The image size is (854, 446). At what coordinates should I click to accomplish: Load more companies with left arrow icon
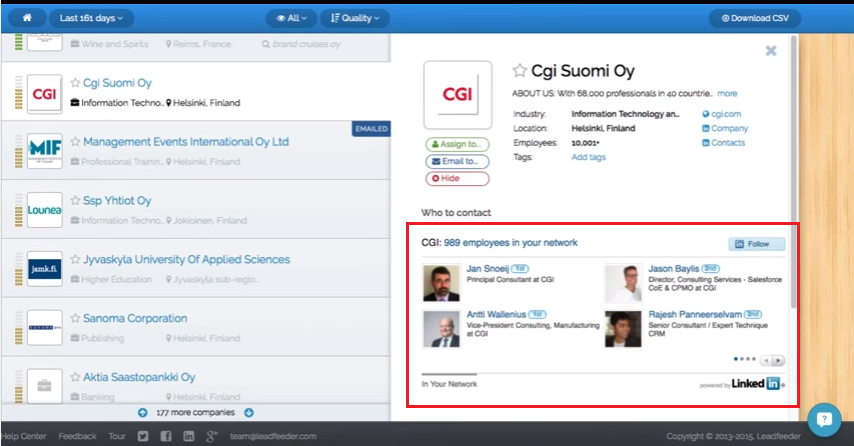pyautogui.click(x=143, y=412)
